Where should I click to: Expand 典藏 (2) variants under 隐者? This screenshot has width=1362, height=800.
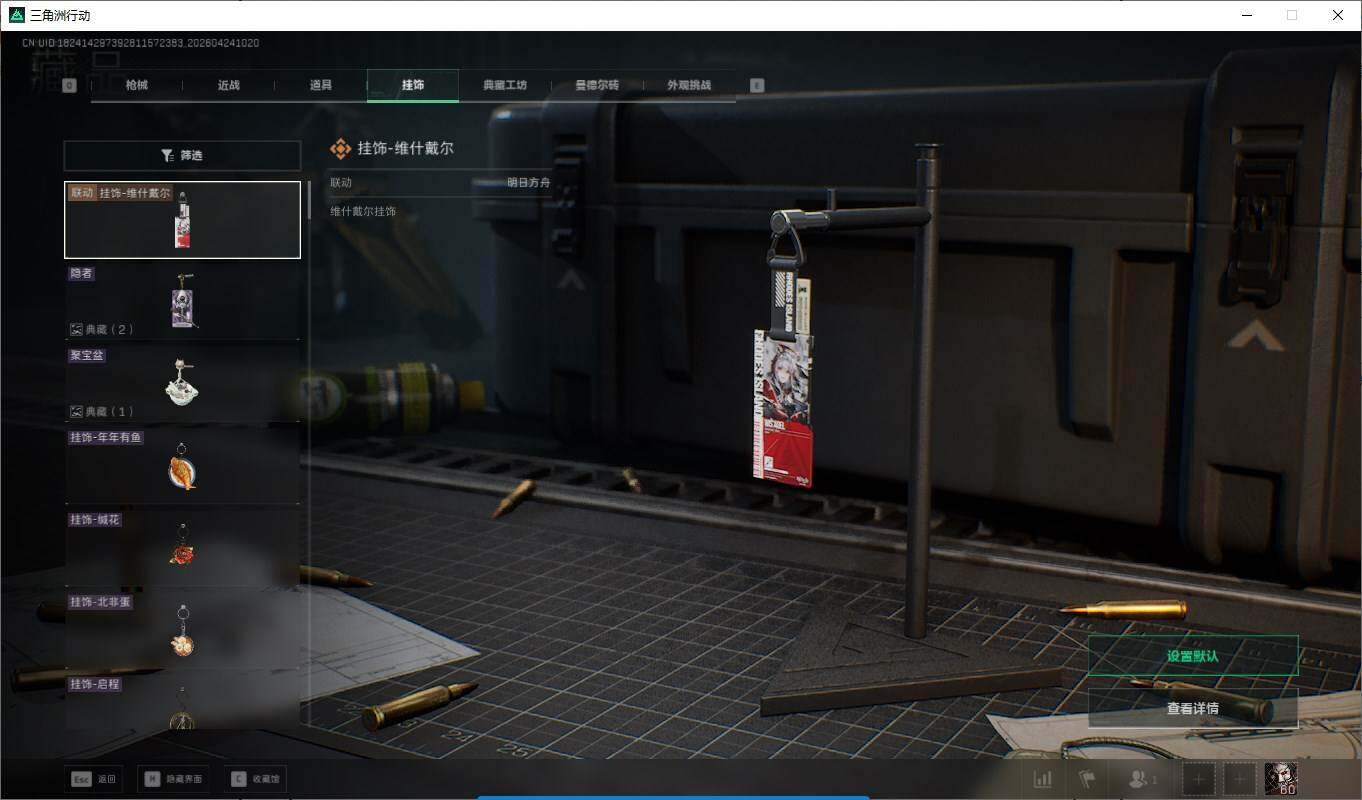coord(102,329)
